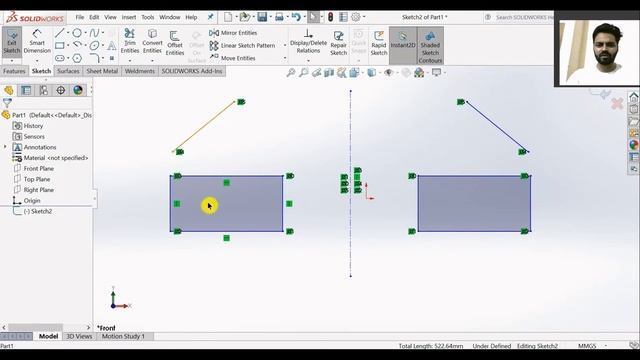
Task: Click the Search SOLIDWORKS Help field
Action: (523, 17)
